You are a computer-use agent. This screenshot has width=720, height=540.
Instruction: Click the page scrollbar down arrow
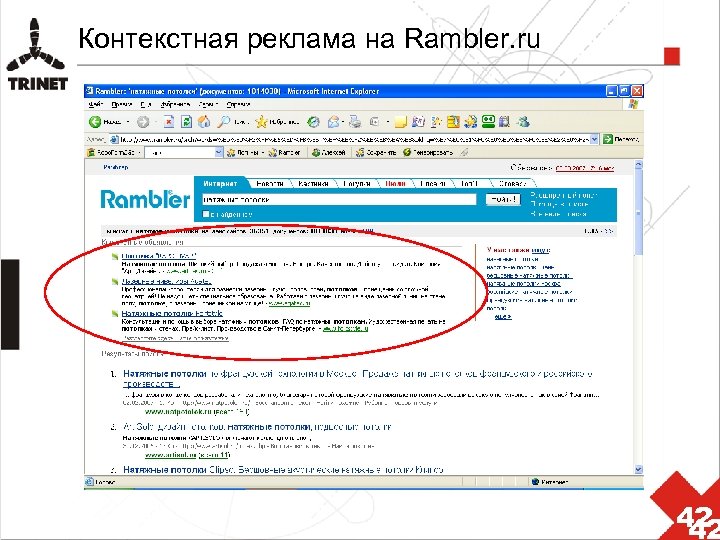tap(638, 469)
